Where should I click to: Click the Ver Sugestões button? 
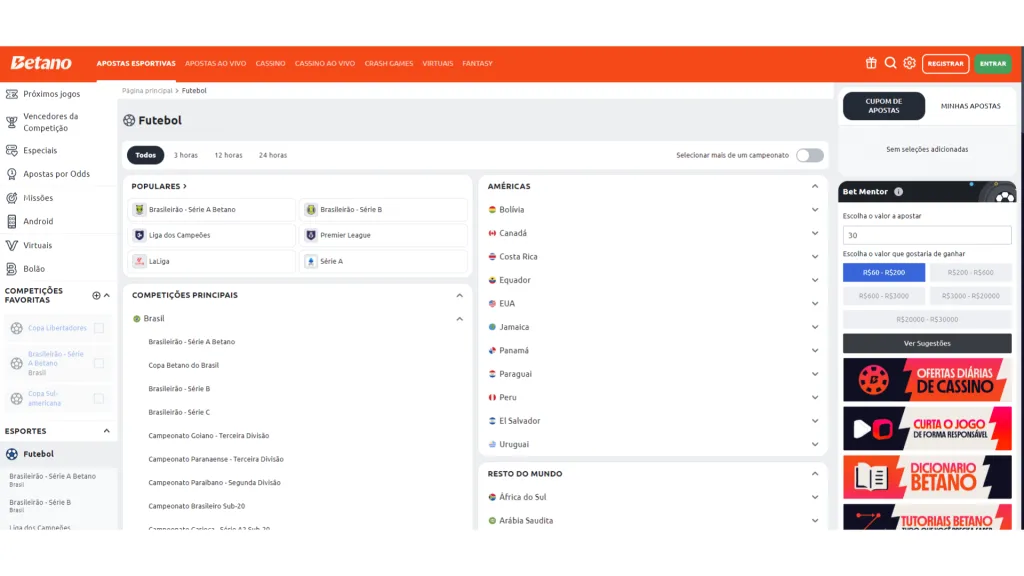tap(927, 343)
